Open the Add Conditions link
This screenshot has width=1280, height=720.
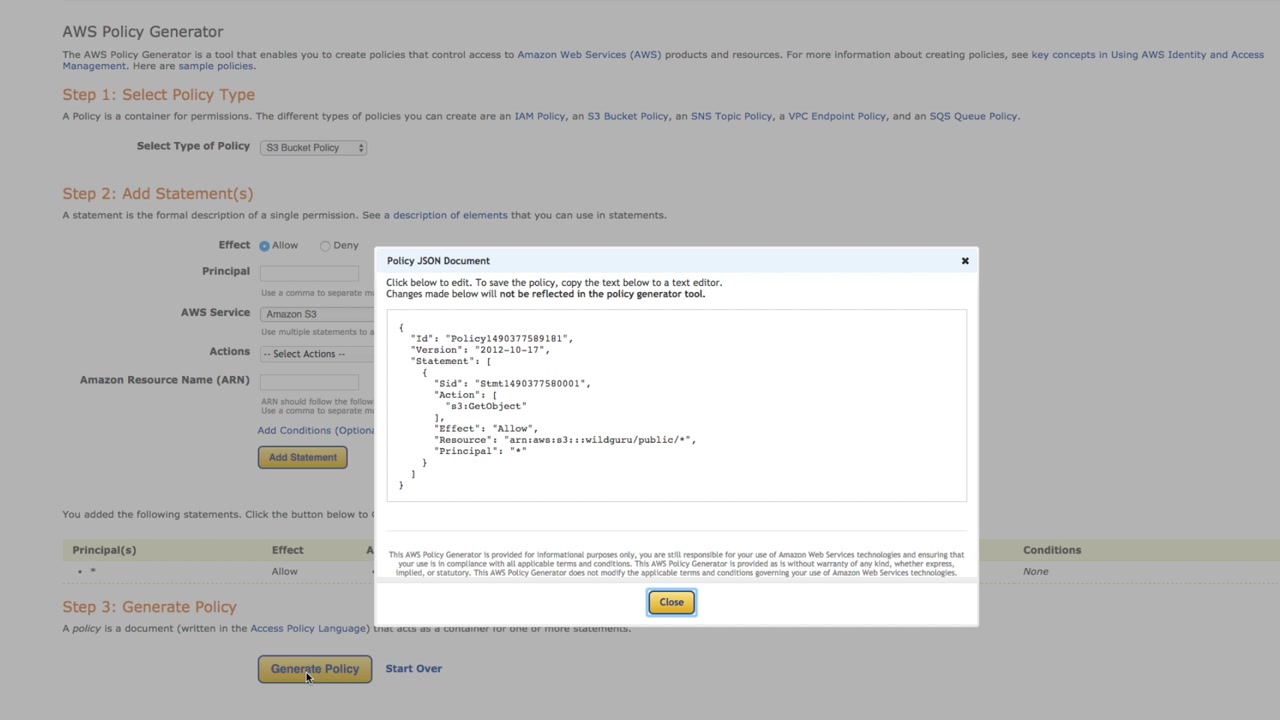(x=315, y=431)
